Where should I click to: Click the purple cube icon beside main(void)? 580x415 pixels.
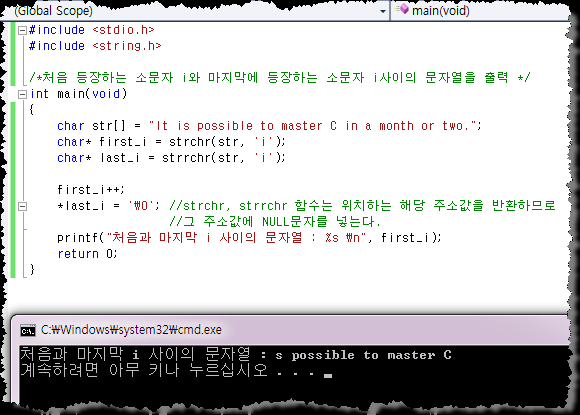(x=404, y=9)
